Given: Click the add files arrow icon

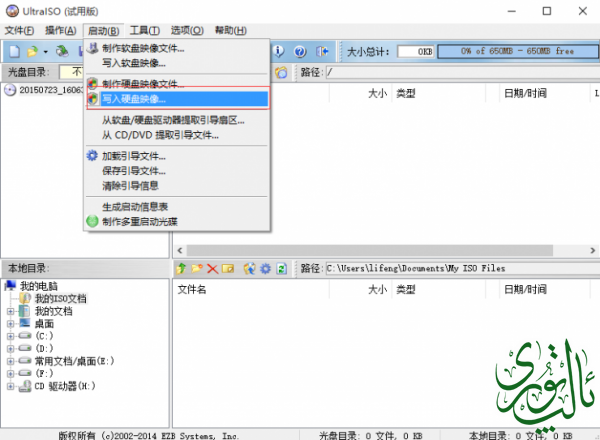Looking at the screenshot, I should (x=249, y=269).
